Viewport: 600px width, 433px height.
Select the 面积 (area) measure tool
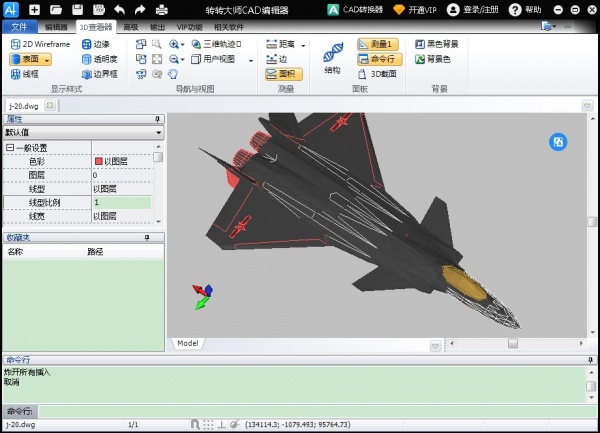pyautogui.click(x=284, y=73)
